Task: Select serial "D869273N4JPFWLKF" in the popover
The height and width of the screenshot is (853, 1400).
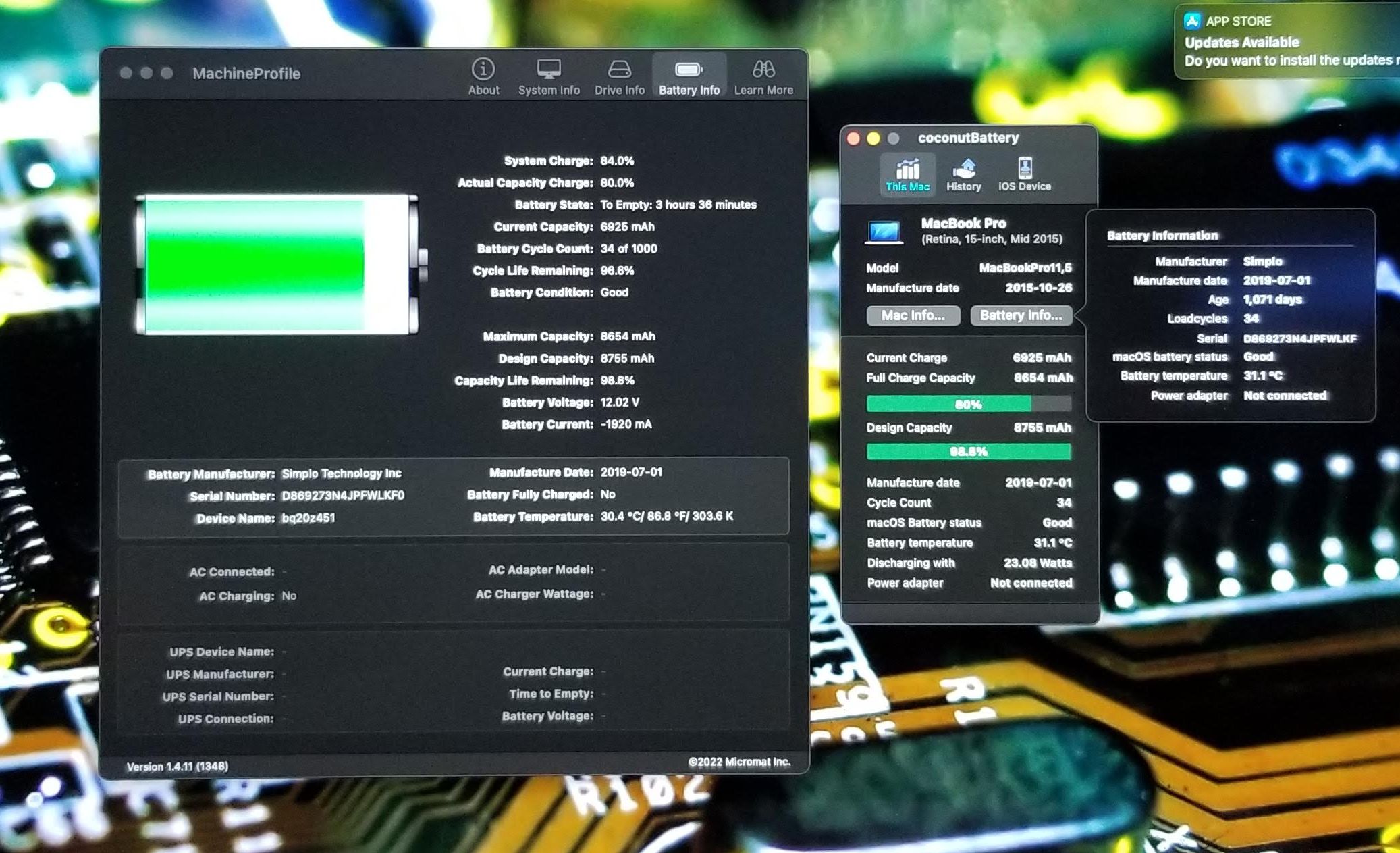Action: coord(1299,338)
